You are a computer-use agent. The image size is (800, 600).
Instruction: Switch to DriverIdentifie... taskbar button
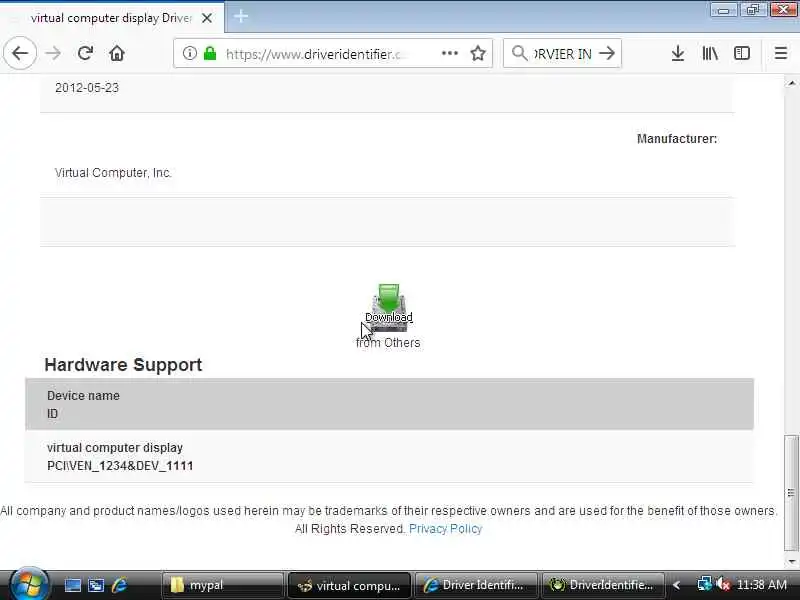click(603, 585)
